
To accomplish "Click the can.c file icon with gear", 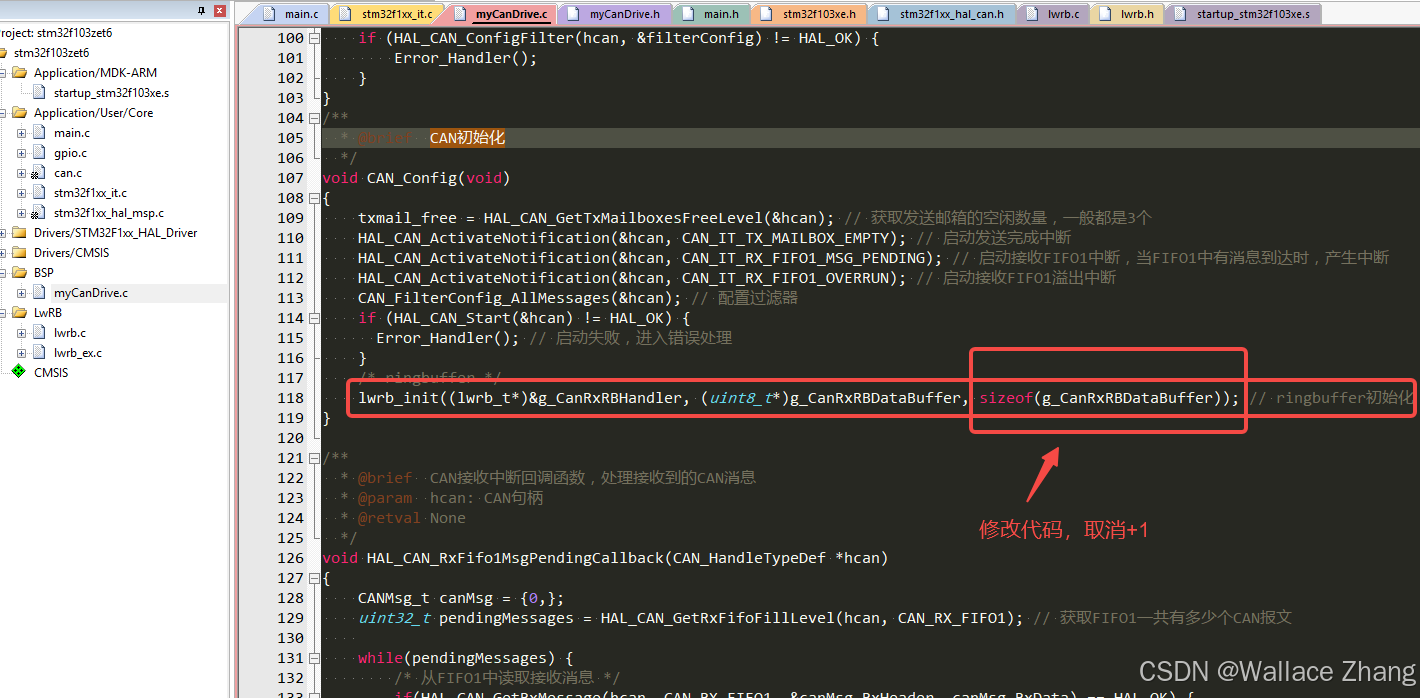I will tap(38, 173).
